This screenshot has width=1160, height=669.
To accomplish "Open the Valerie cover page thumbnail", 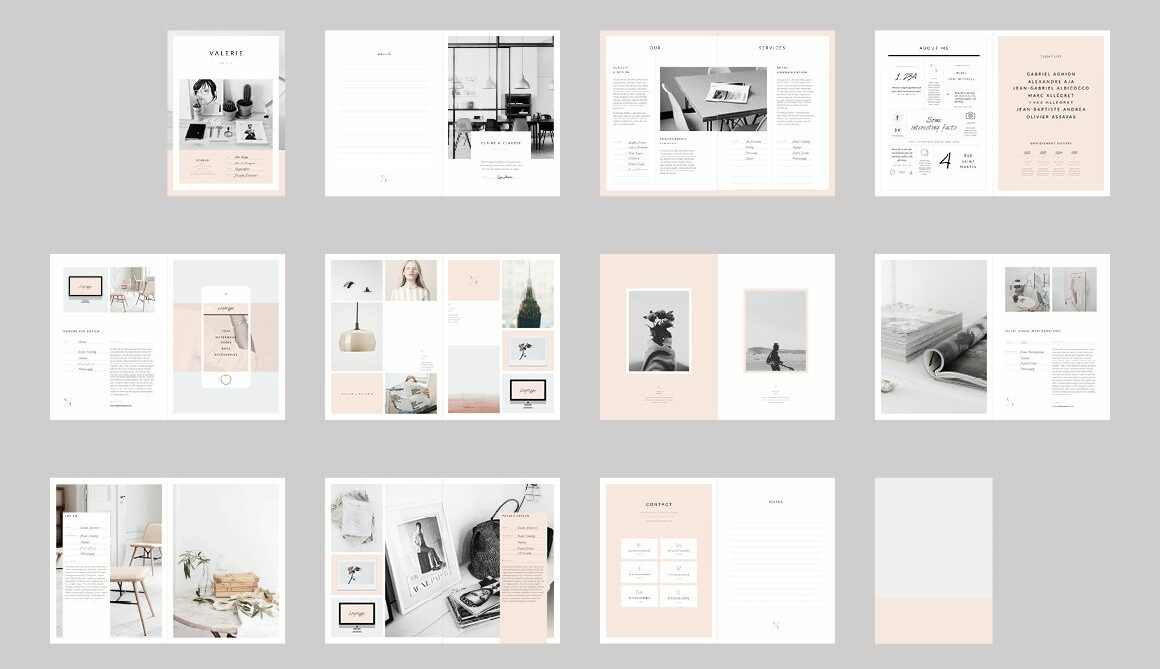I will tap(226, 113).
